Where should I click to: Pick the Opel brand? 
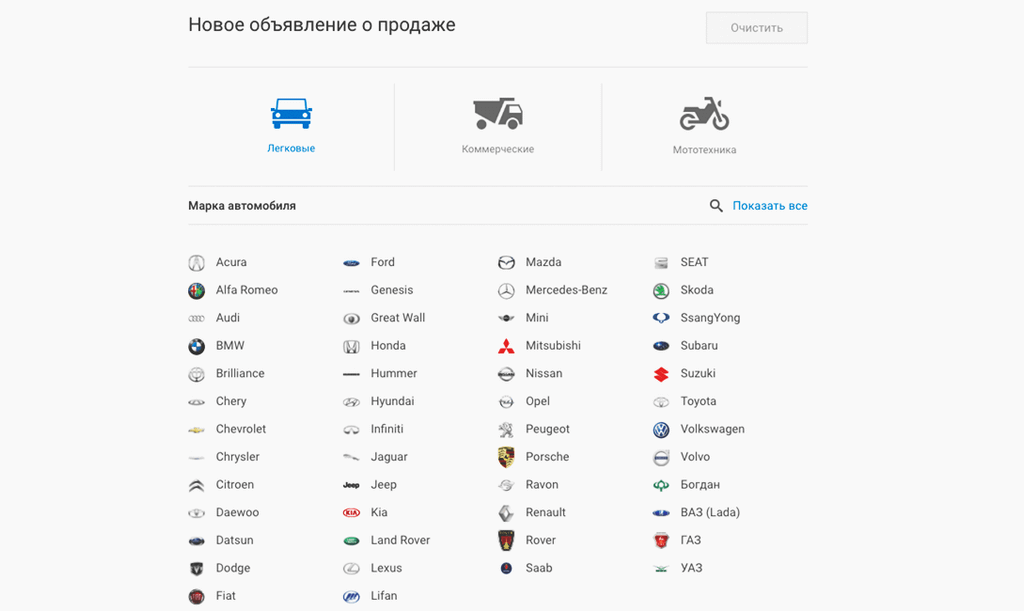coord(537,401)
